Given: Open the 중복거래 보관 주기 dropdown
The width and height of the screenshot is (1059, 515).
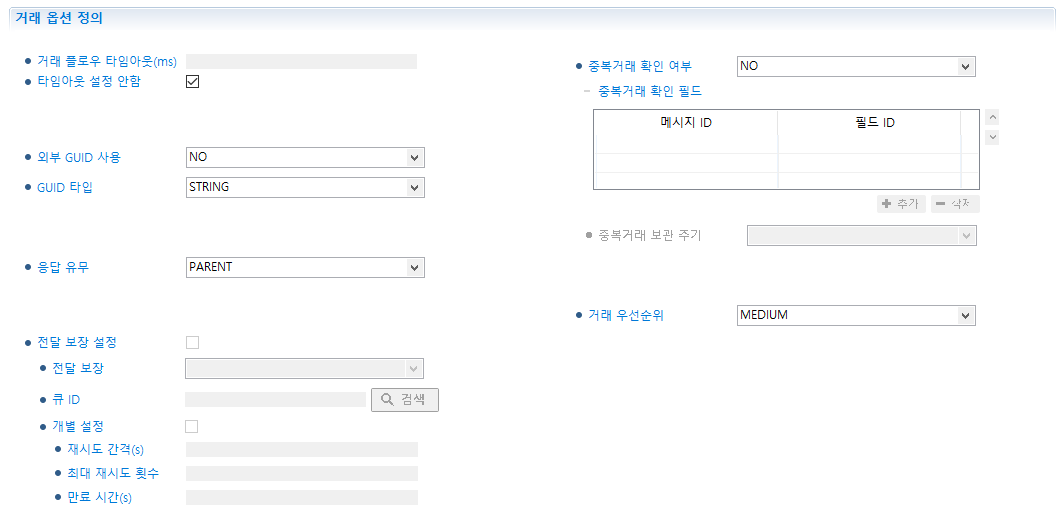Looking at the screenshot, I should [861, 236].
